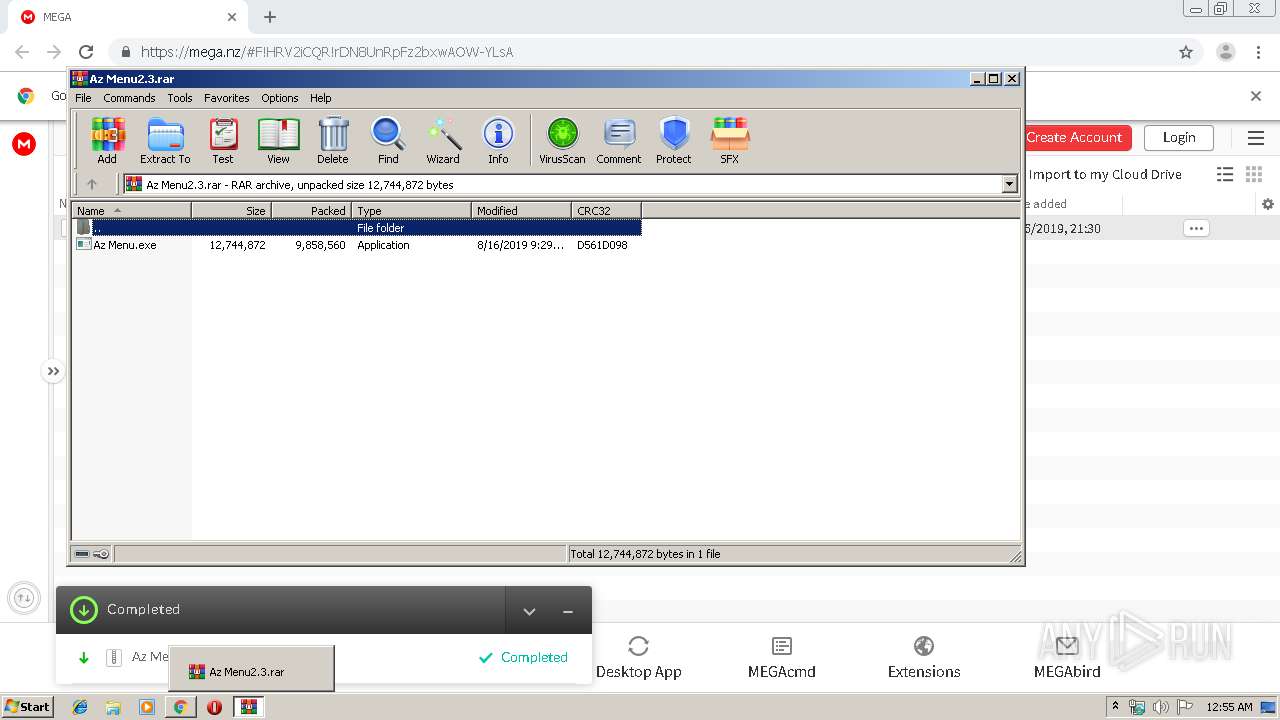Open the Options menu
This screenshot has height=720, width=1280.
[280, 98]
